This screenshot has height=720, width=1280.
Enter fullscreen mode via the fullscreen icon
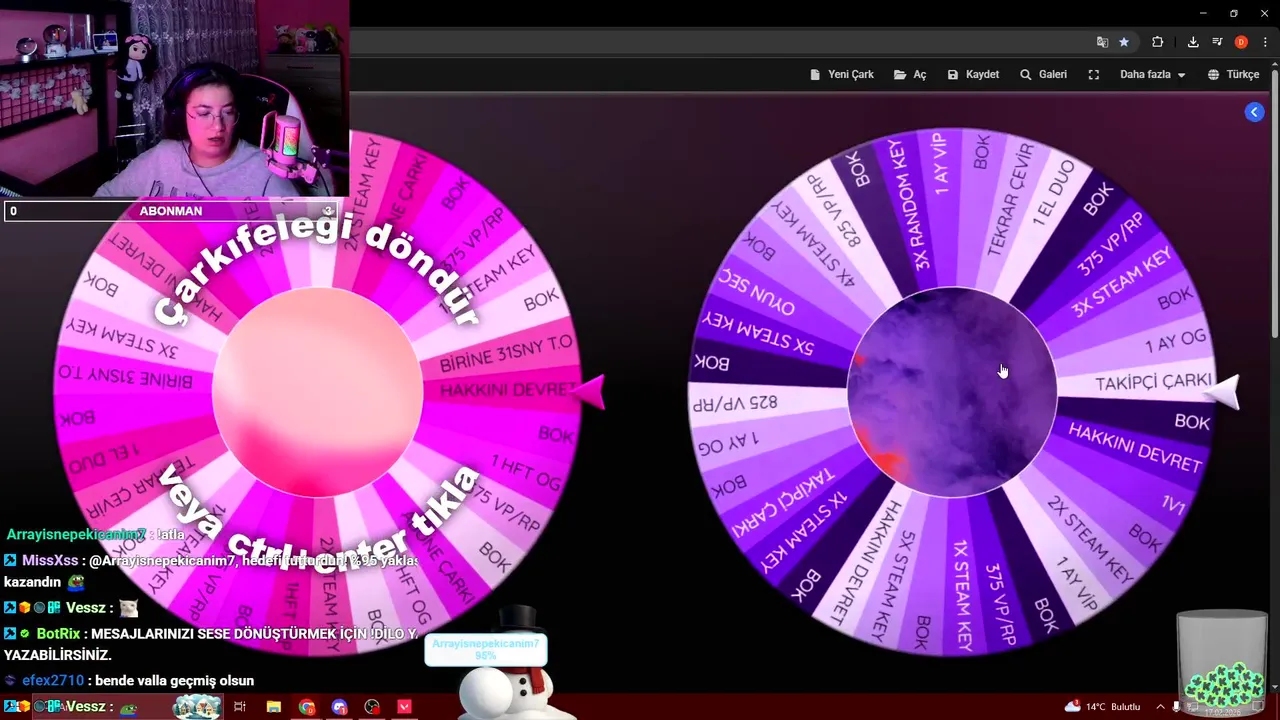[x=1094, y=75]
